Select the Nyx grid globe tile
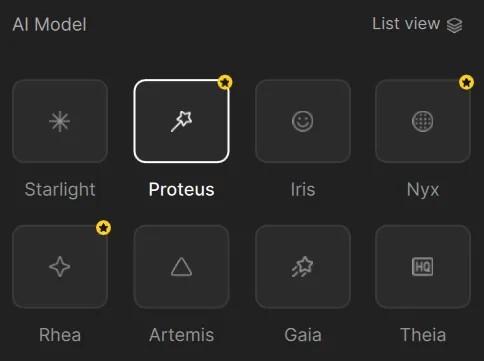This screenshot has height=361, width=484. click(x=423, y=121)
